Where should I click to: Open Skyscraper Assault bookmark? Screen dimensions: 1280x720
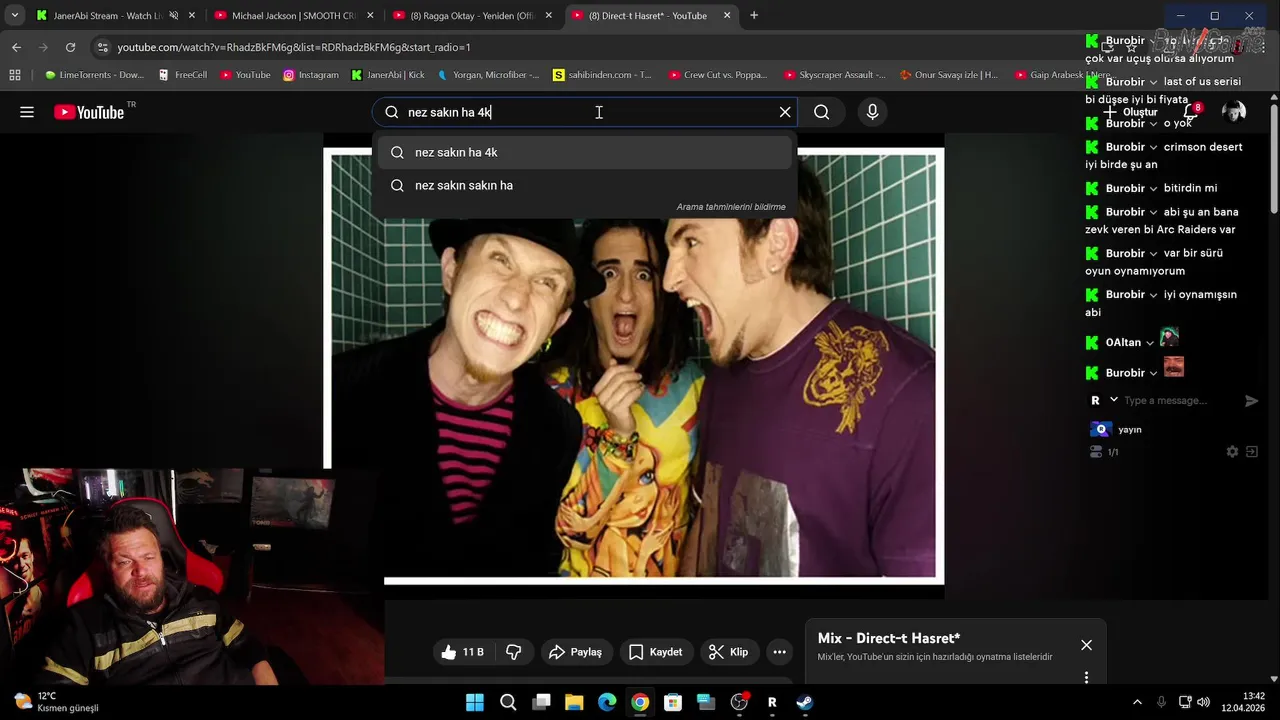click(x=835, y=75)
